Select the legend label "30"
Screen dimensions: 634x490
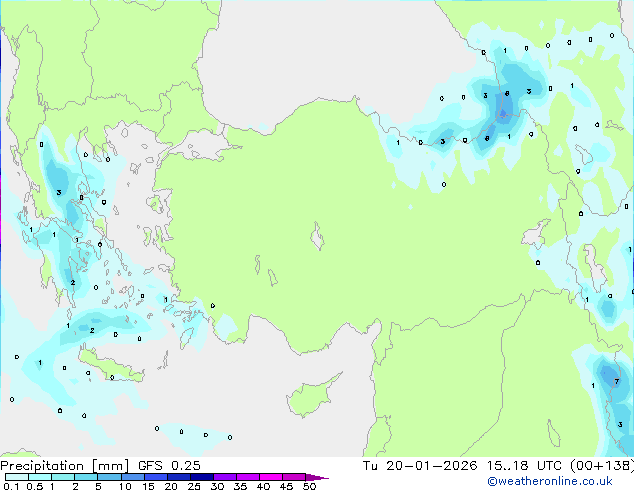pyautogui.click(x=217, y=486)
